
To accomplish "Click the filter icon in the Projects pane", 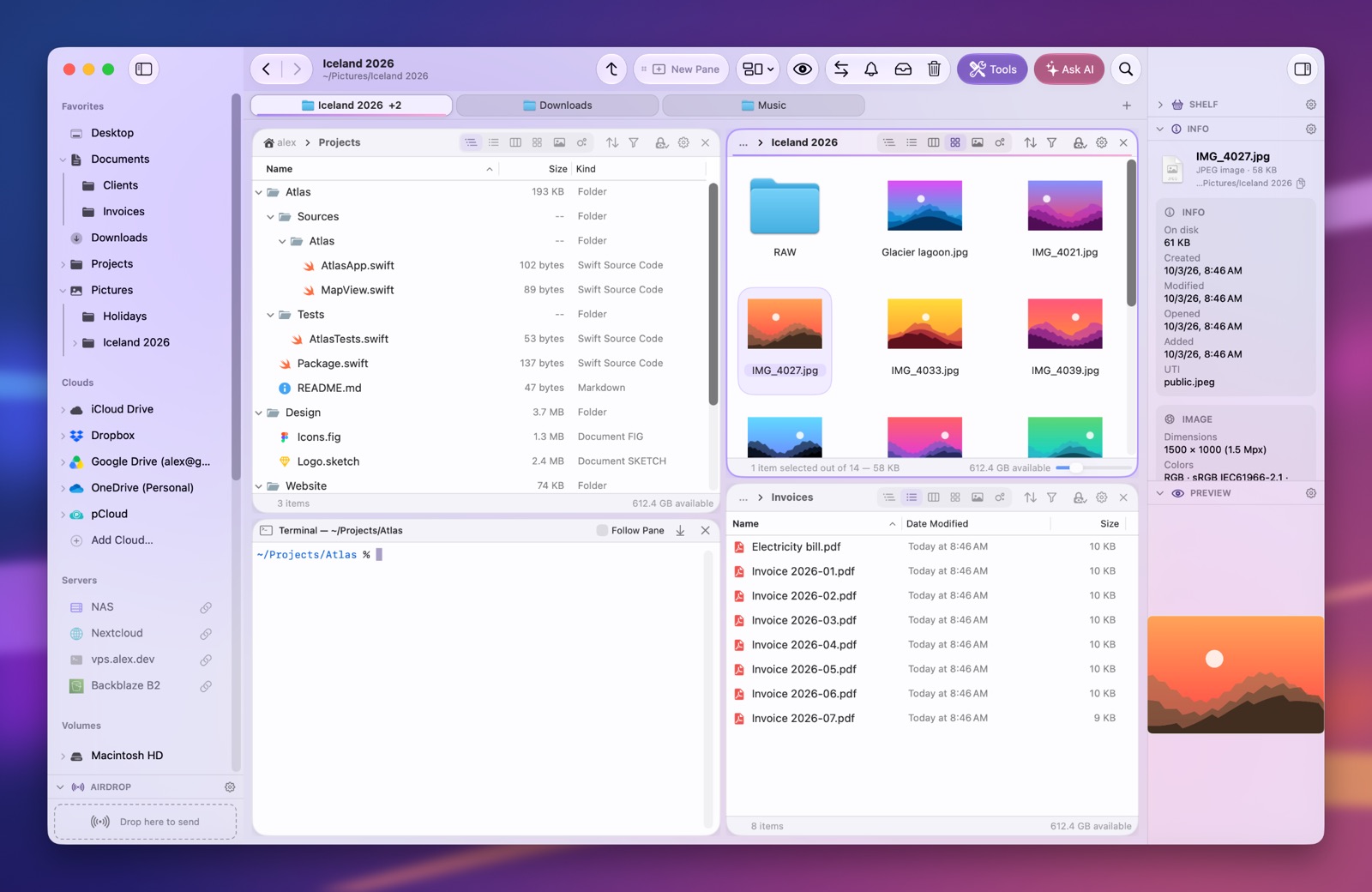I will tap(634, 143).
